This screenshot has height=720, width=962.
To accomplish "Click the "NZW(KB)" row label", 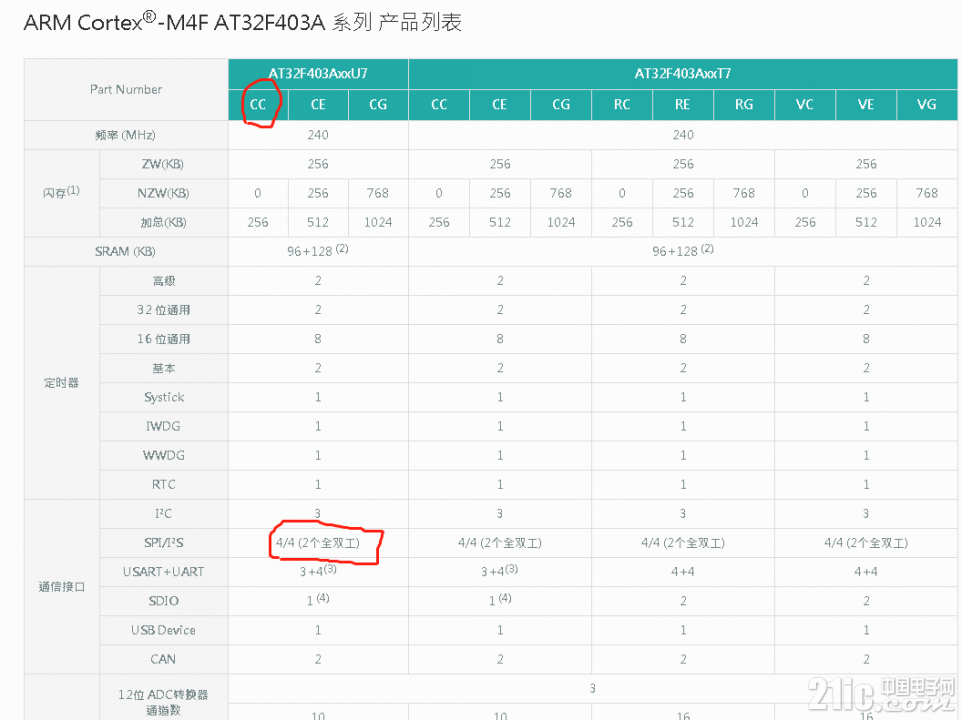I will pos(163,193).
